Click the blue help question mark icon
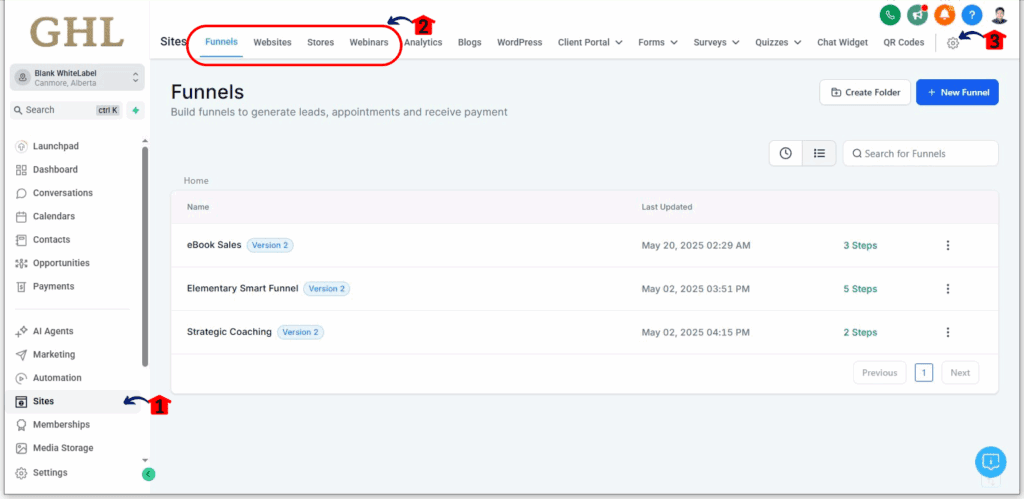 click(x=972, y=14)
